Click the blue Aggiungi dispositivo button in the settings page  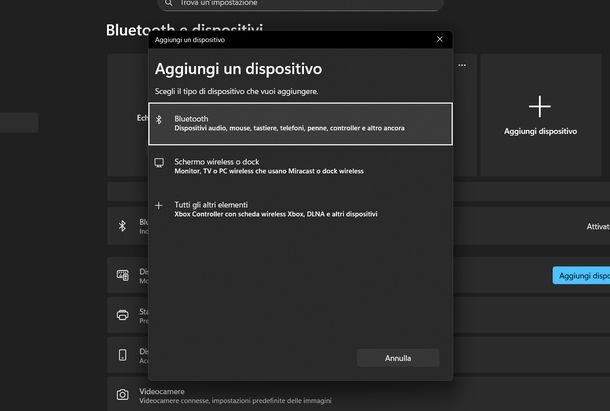pos(581,276)
